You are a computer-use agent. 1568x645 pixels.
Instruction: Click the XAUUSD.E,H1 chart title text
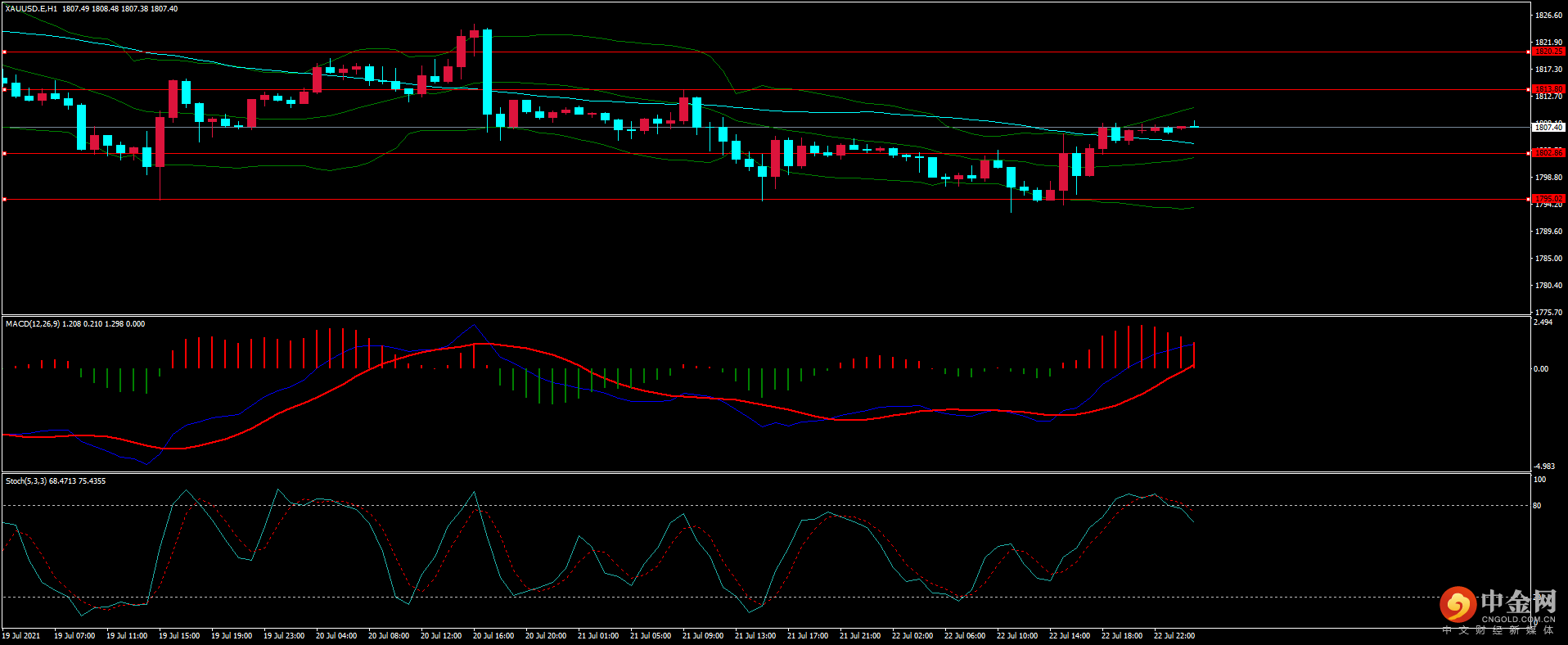[x=31, y=9]
